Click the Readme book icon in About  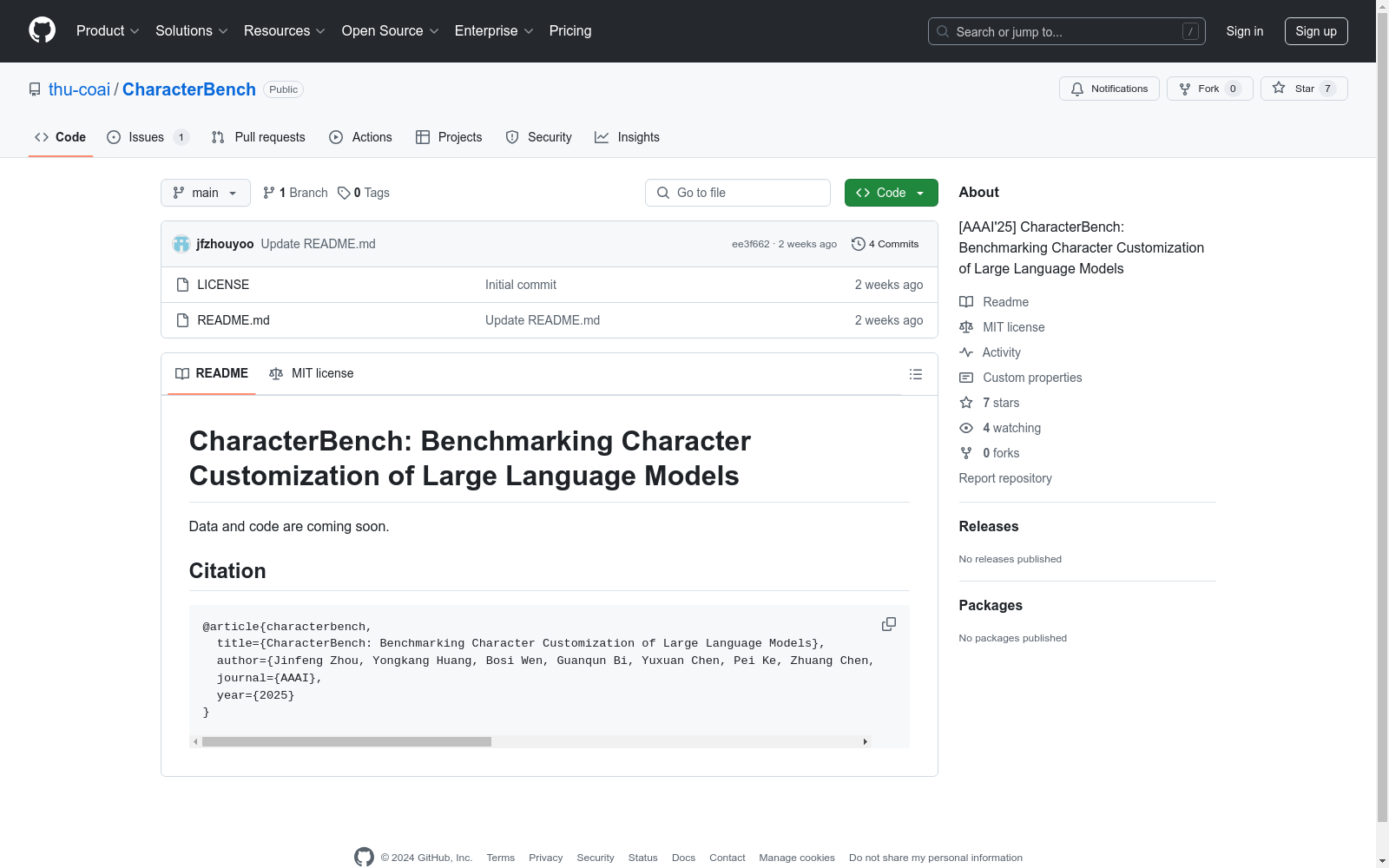(966, 302)
